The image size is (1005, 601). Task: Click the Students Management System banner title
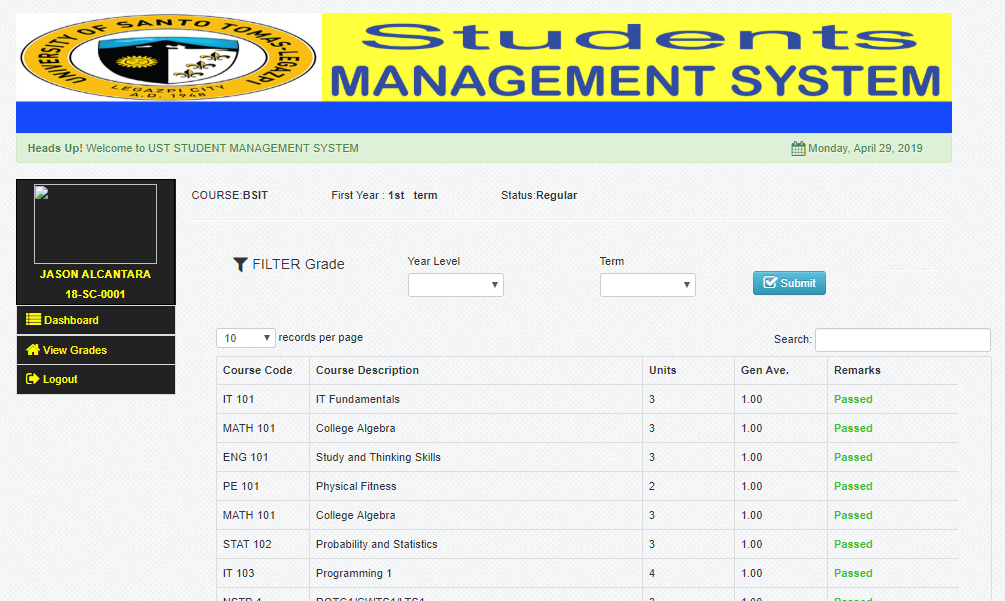636,58
